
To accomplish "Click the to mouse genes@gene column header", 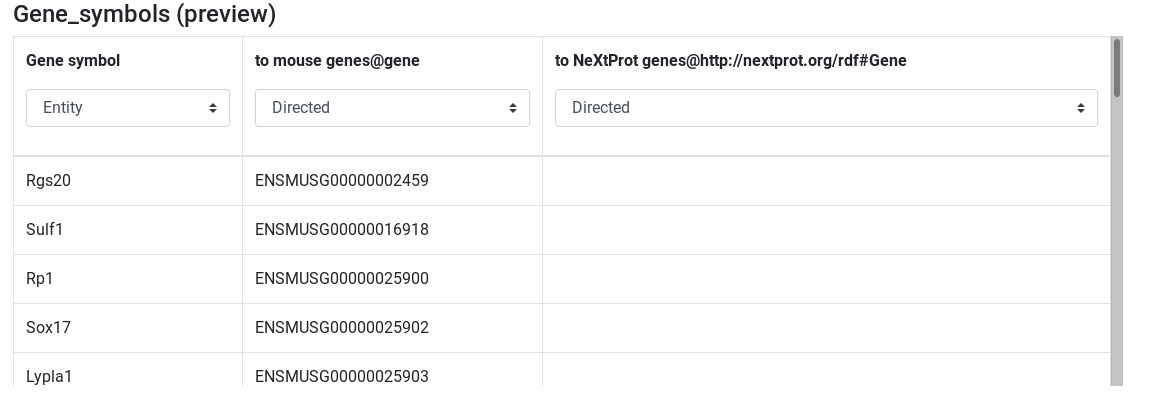I will [337, 61].
